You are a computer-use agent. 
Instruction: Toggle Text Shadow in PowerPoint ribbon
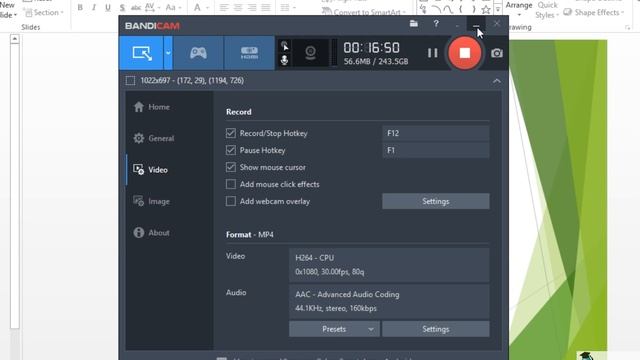click(122, 7)
